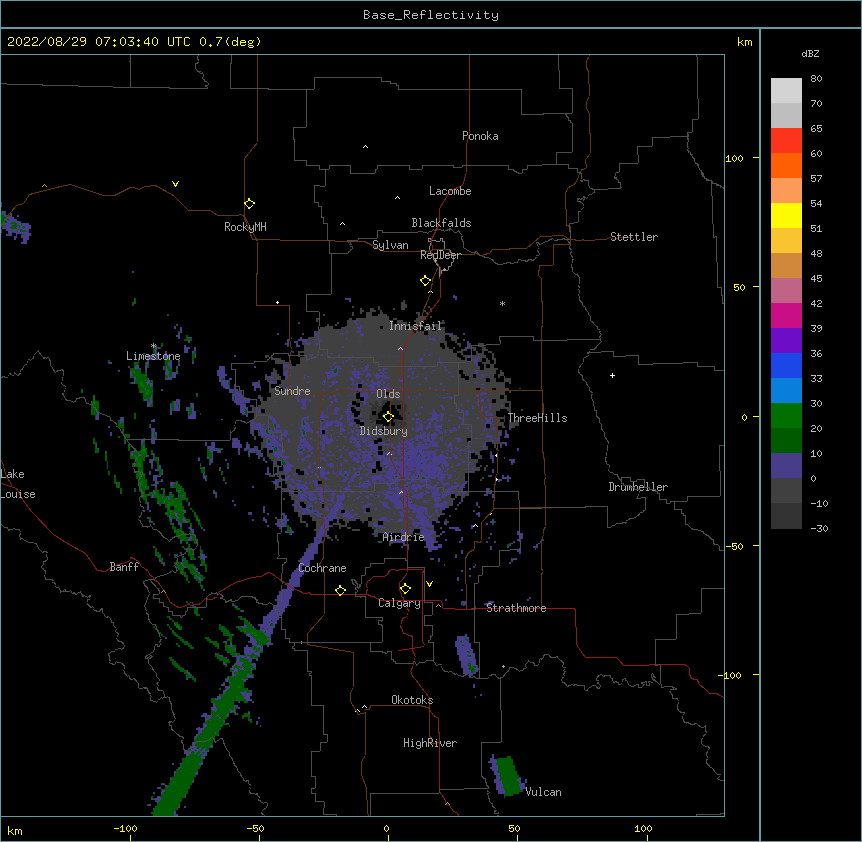The image size is (862, 842).
Task: Select the HighRiver town label
Action: (430, 743)
